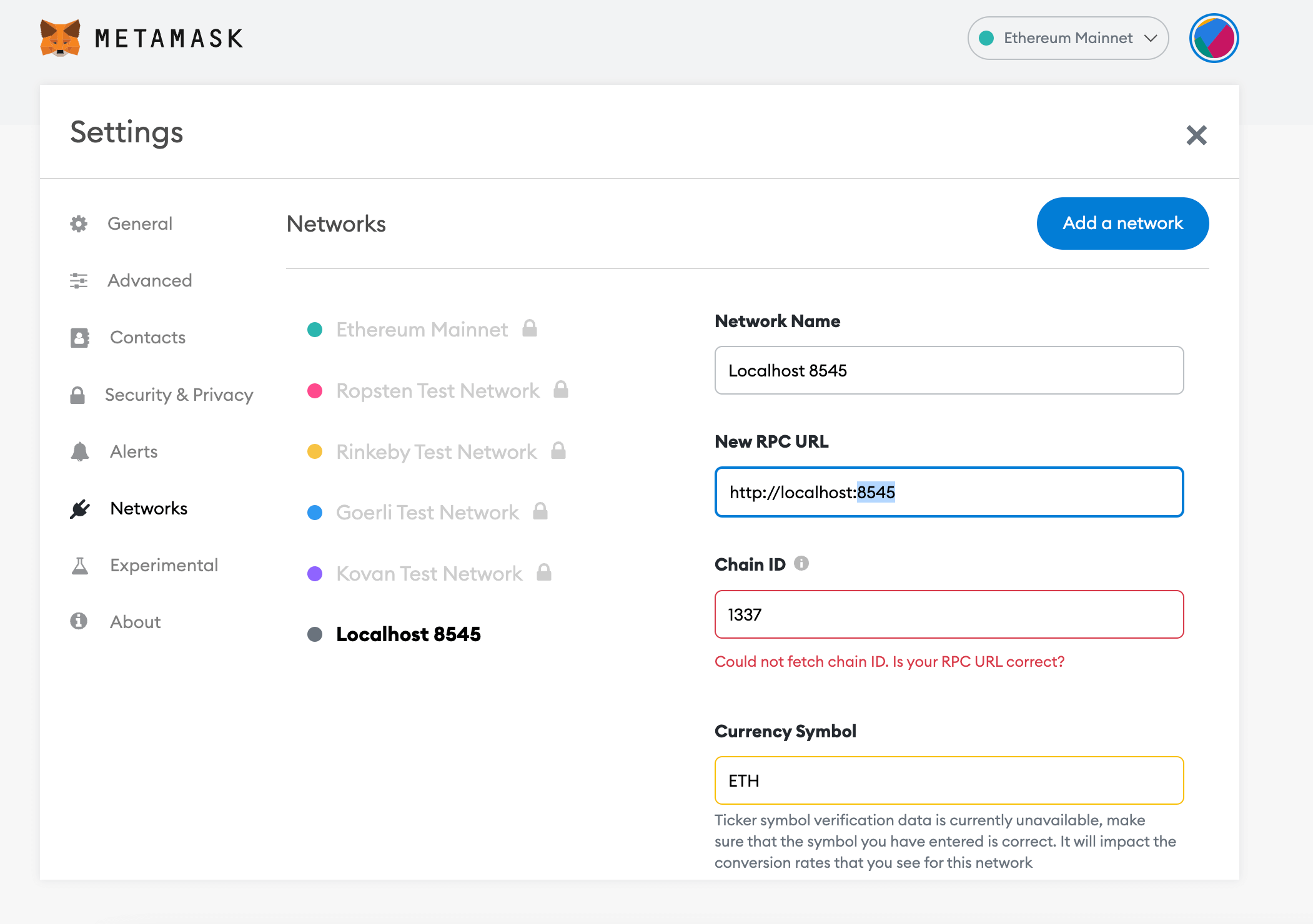The height and width of the screenshot is (924, 1313).
Task: Select Ropsten Test Network in the list
Action: 438,390
